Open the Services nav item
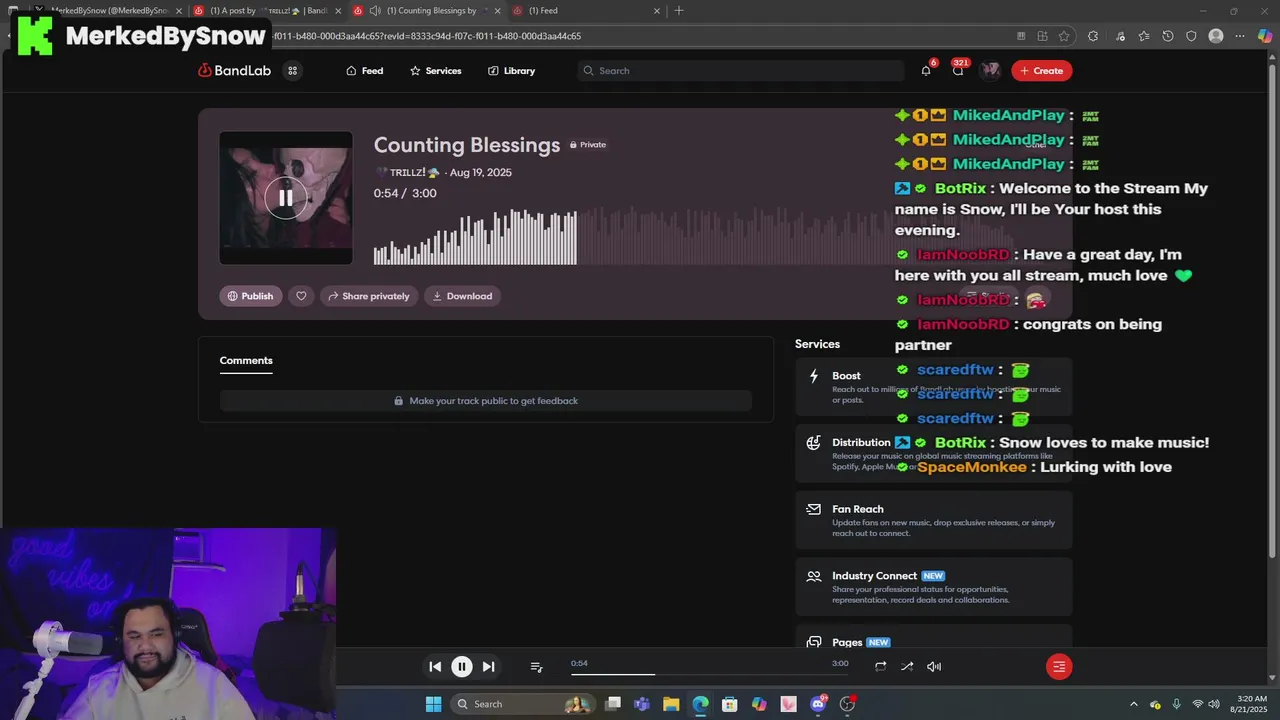The image size is (1280, 720). pyautogui.click(x=436, y=71)
